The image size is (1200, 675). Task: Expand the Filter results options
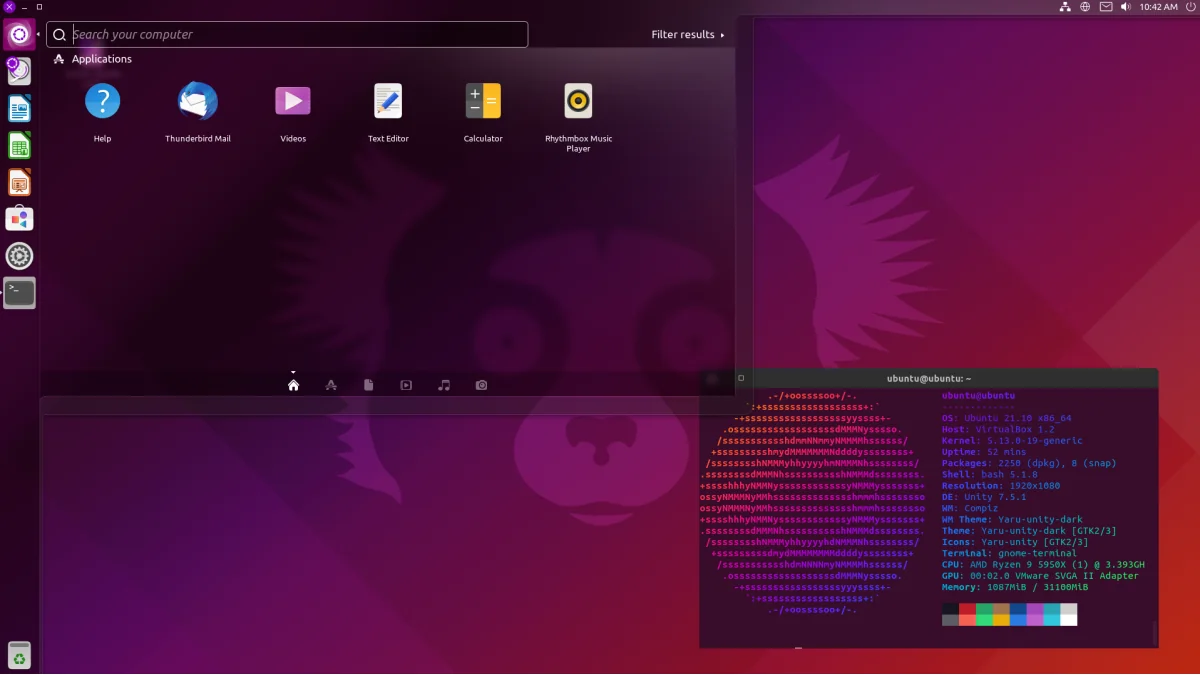click(x=687, y=35)
